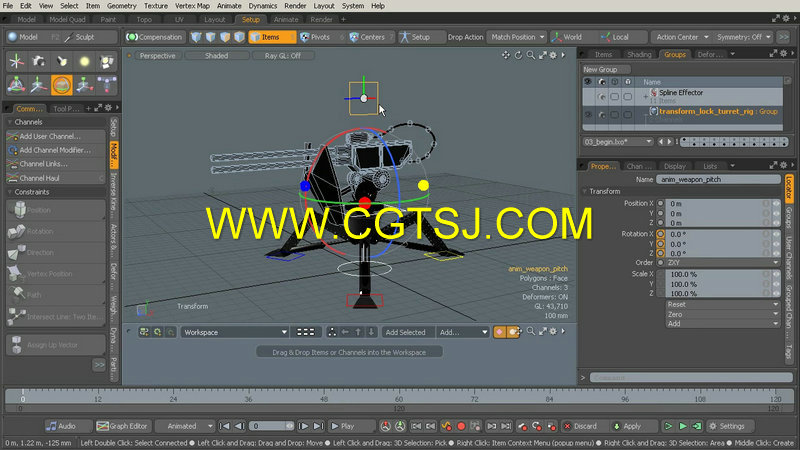Click frame 48 on the timeline
The image size is (800, 450).
pyautogui.click(x=324, y=398)
